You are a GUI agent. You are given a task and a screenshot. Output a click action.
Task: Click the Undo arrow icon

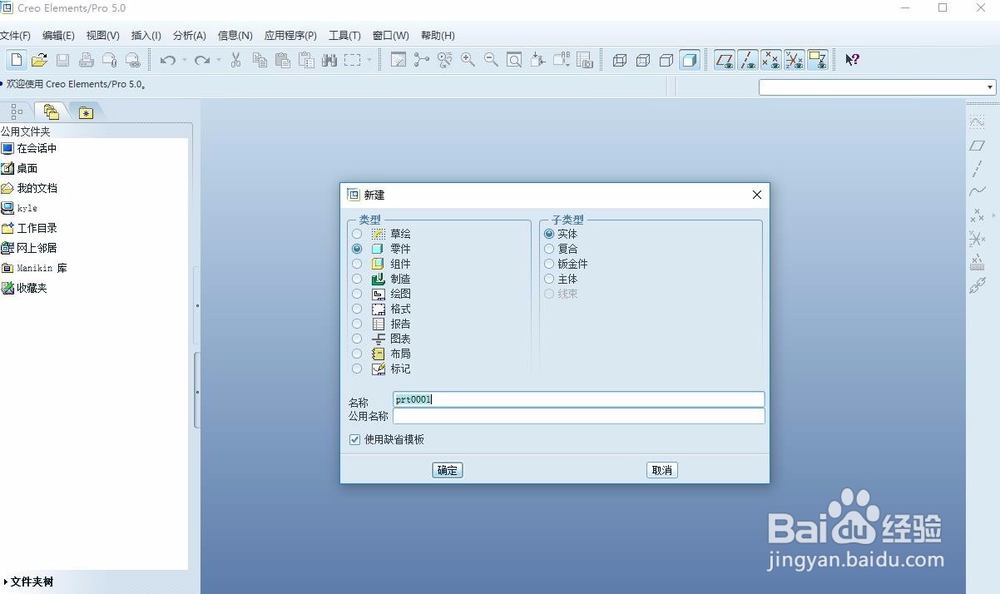[x=168, y=60]
